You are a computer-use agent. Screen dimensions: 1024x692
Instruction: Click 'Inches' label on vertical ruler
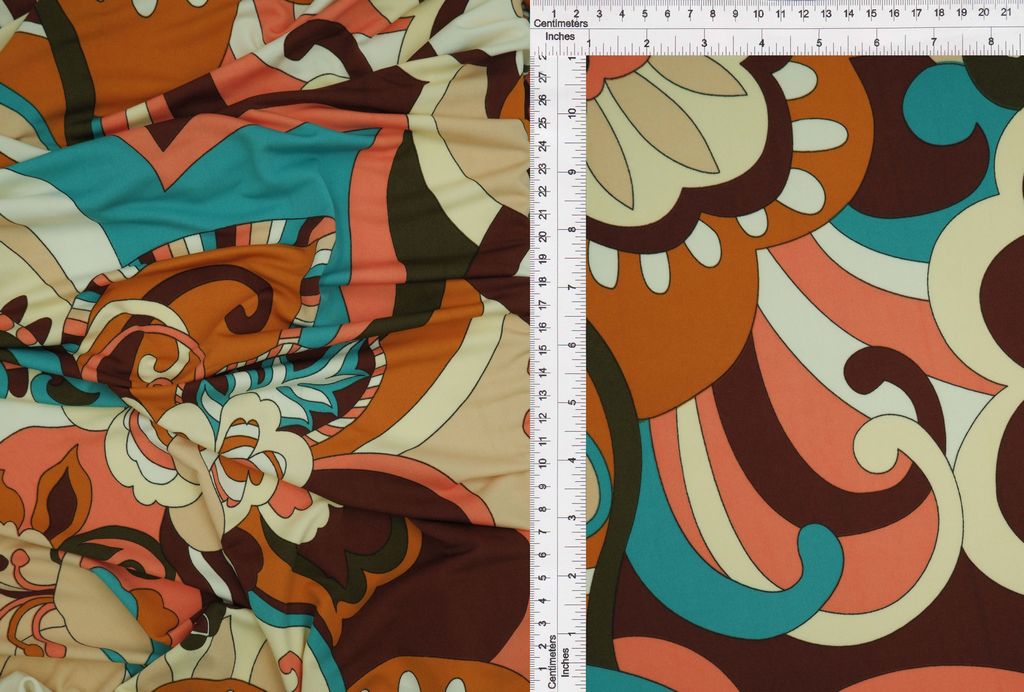tap(566, 661)
